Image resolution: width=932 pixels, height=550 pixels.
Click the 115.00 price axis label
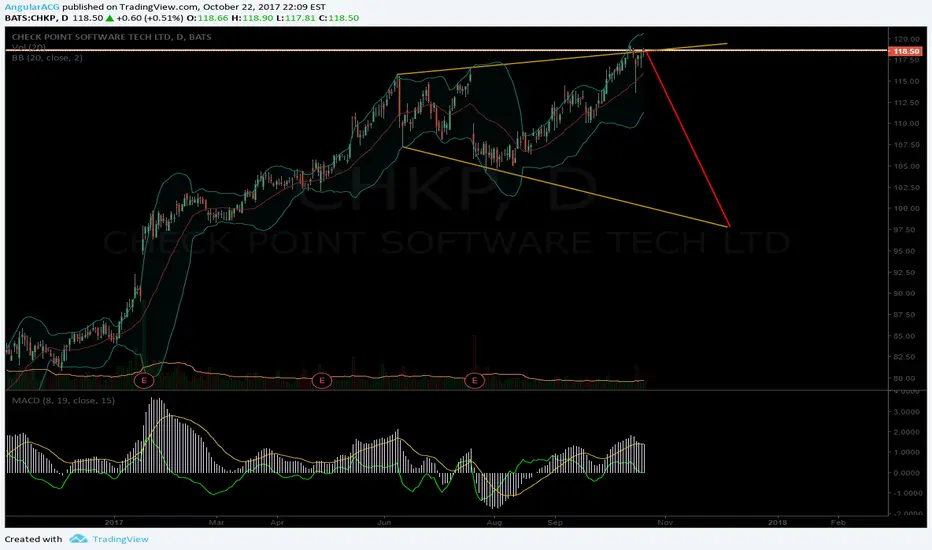click(906, 81)
